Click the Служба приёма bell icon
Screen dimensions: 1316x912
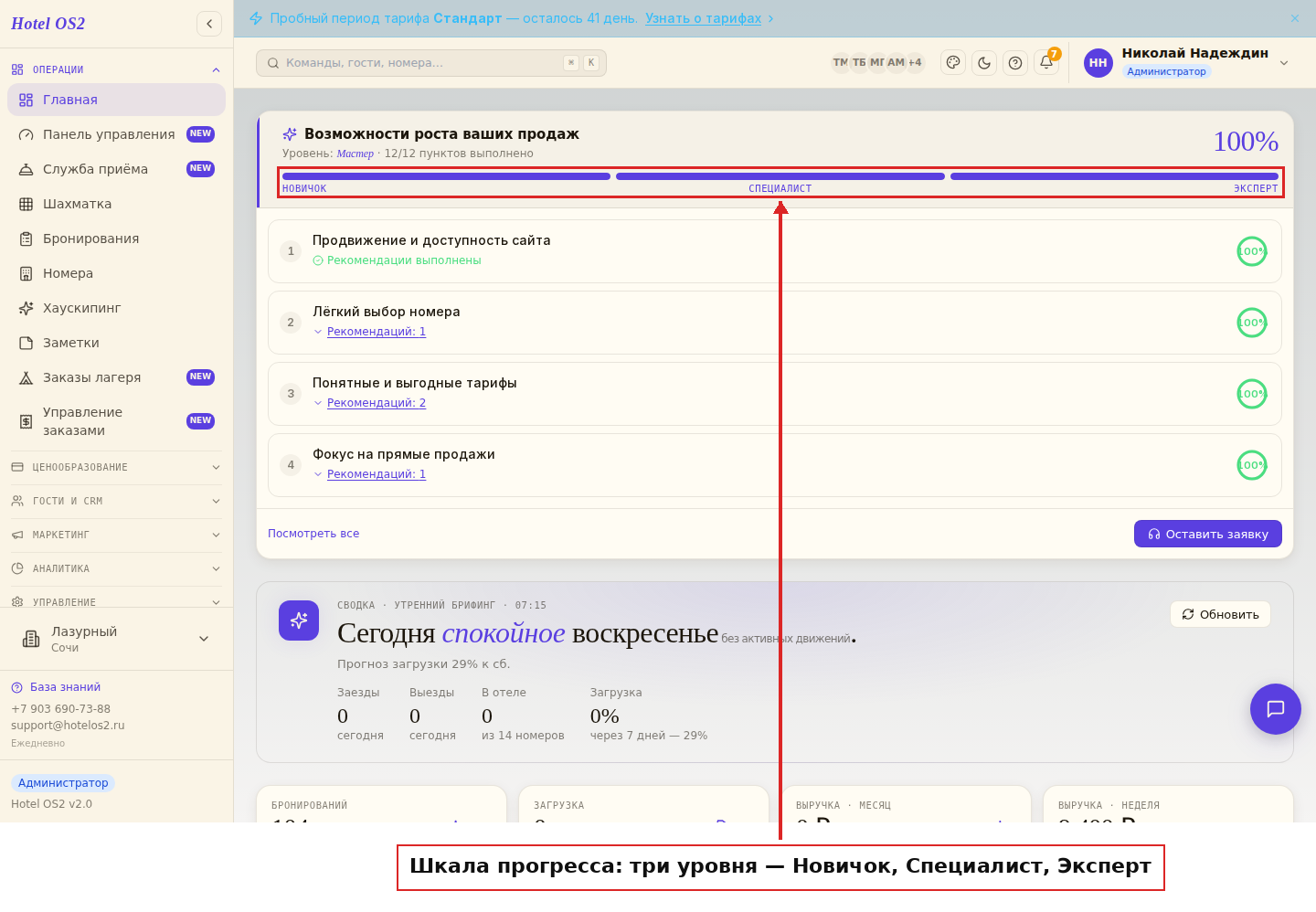26,169
